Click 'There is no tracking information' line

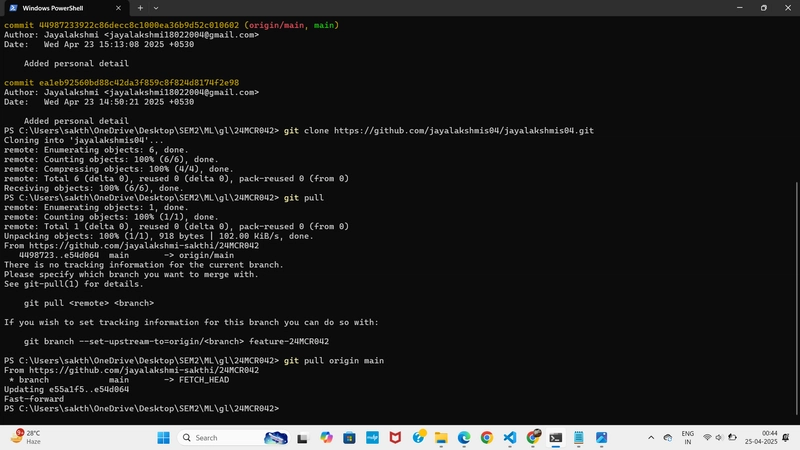144,265
